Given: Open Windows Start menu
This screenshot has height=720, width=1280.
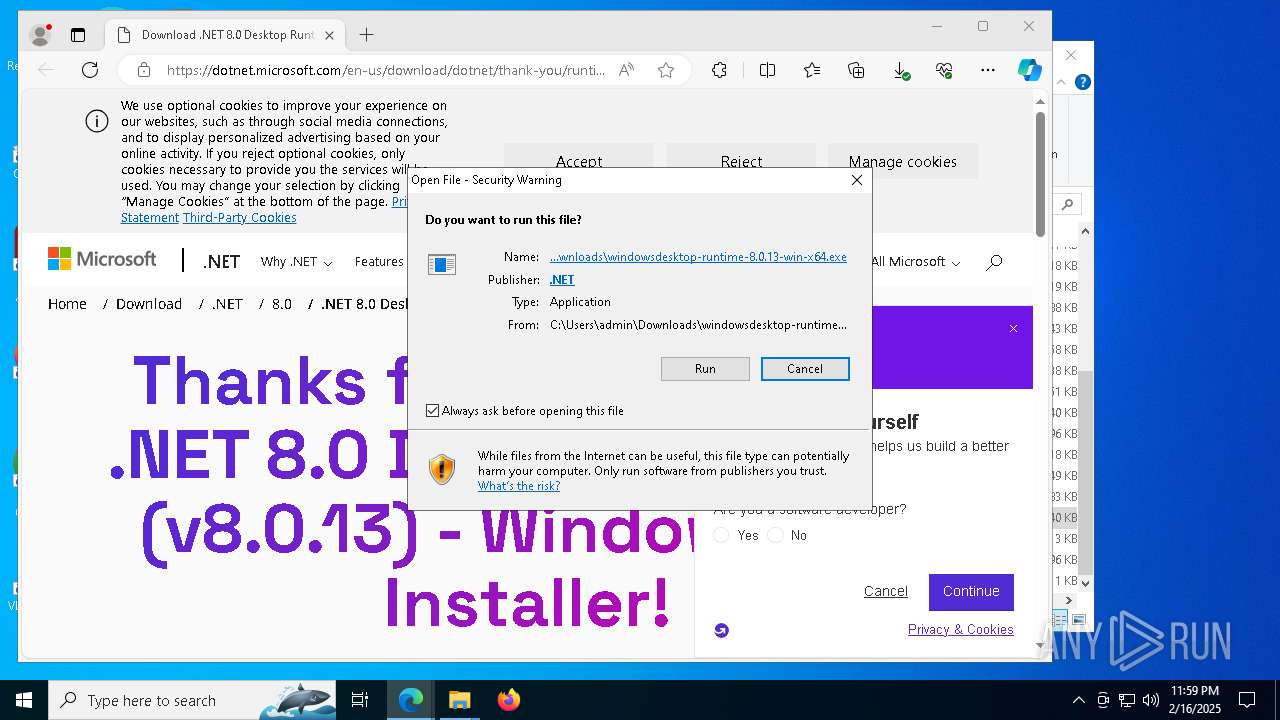Looking at the screenshot, I should click(x=24, y=700).
